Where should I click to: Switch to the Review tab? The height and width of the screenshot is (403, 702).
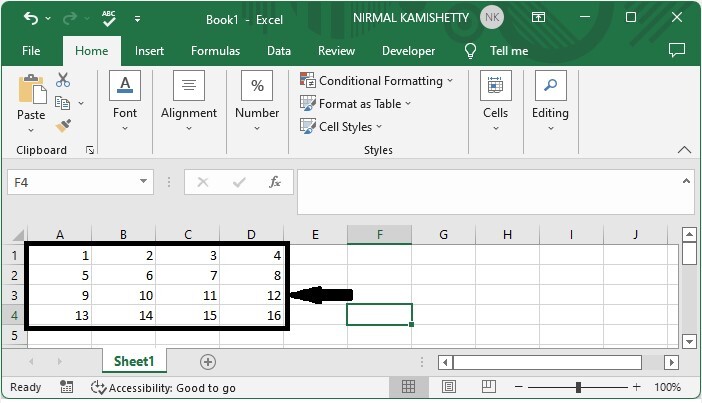(x=336, y=51)
